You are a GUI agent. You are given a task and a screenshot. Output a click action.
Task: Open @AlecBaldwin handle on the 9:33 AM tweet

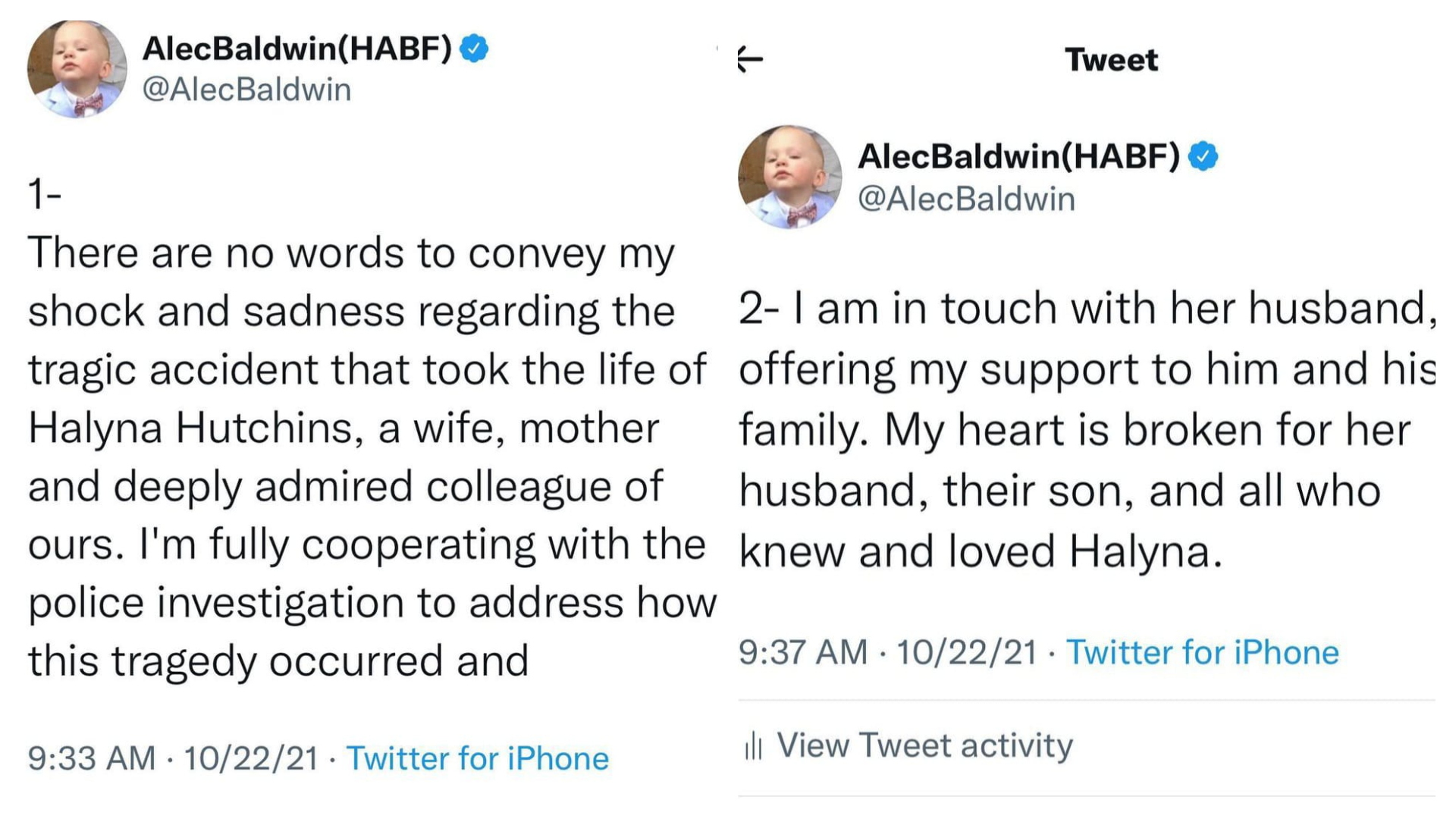click(x=246, y=89)
